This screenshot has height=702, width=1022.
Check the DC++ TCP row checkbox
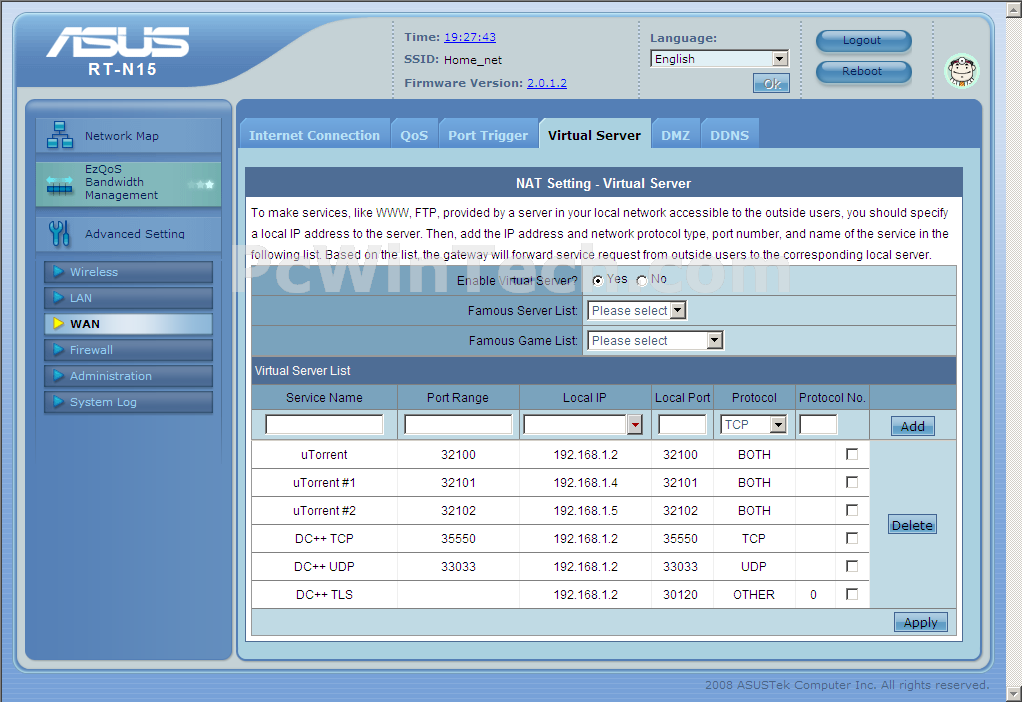click(x=852, y=538)
